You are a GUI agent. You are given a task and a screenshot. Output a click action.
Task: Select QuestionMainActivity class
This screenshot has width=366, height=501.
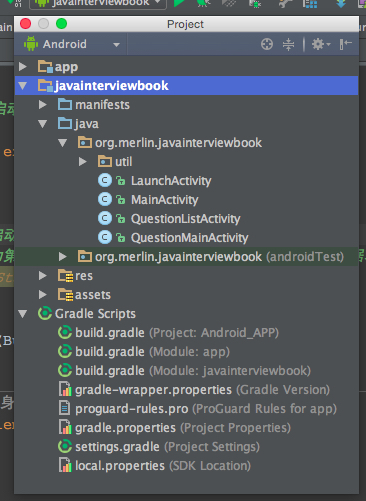pyautogui.click(x=189, y=238)
